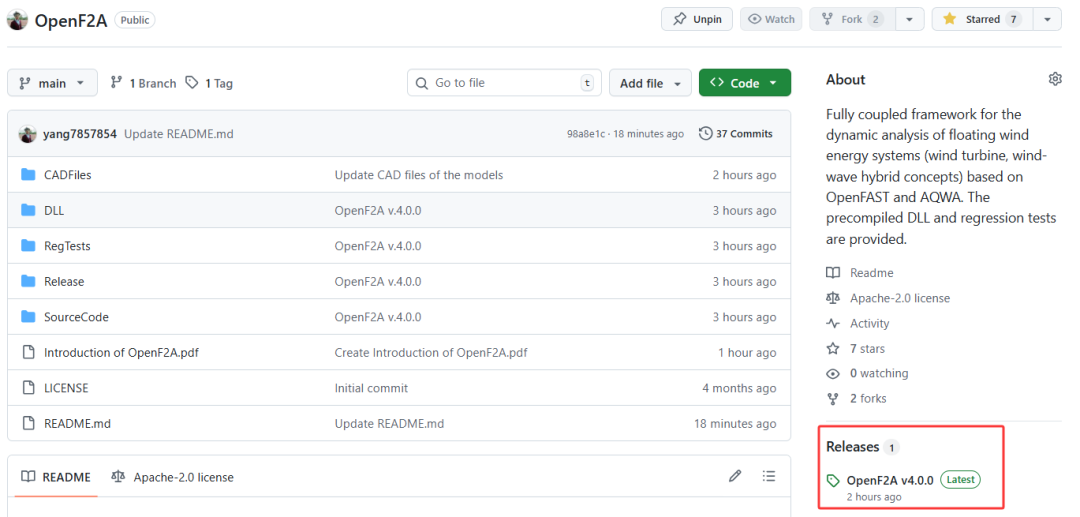Open the green Code dropdown
1080x517 pixels.
pyautogui.click(x=745, y=83)
